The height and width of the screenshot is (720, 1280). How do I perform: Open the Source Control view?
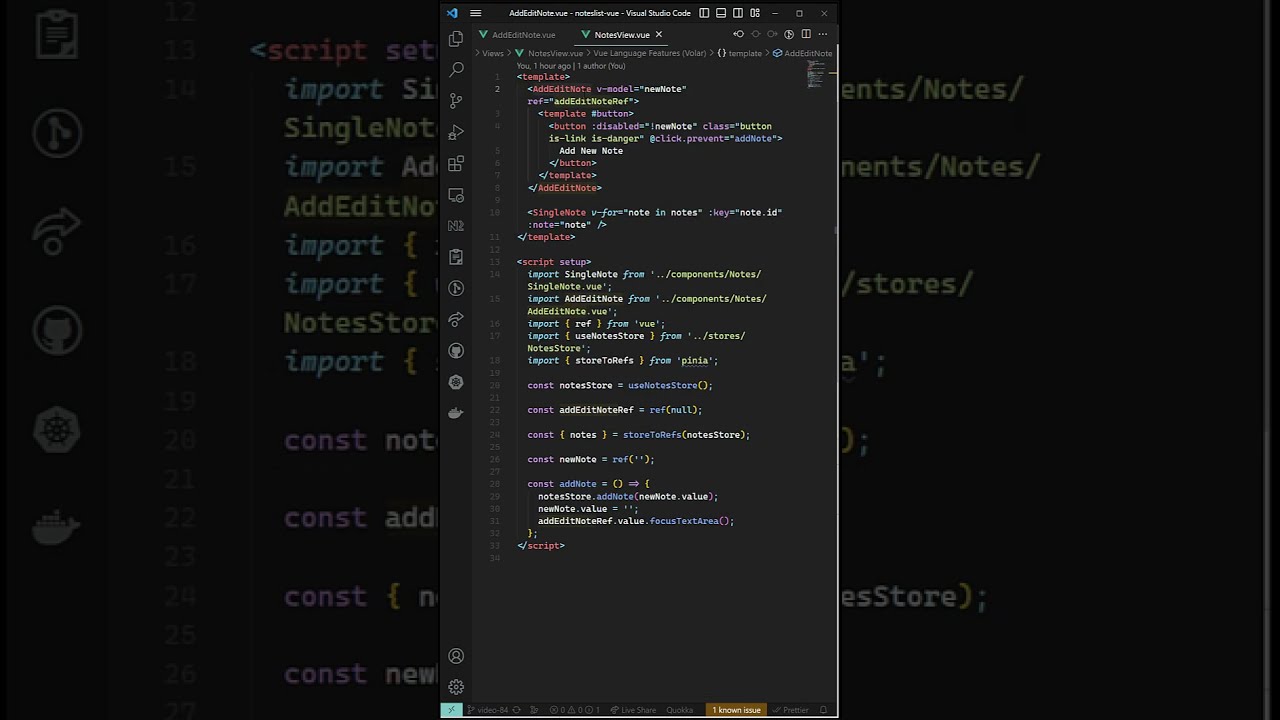click(x=456, y=101)
